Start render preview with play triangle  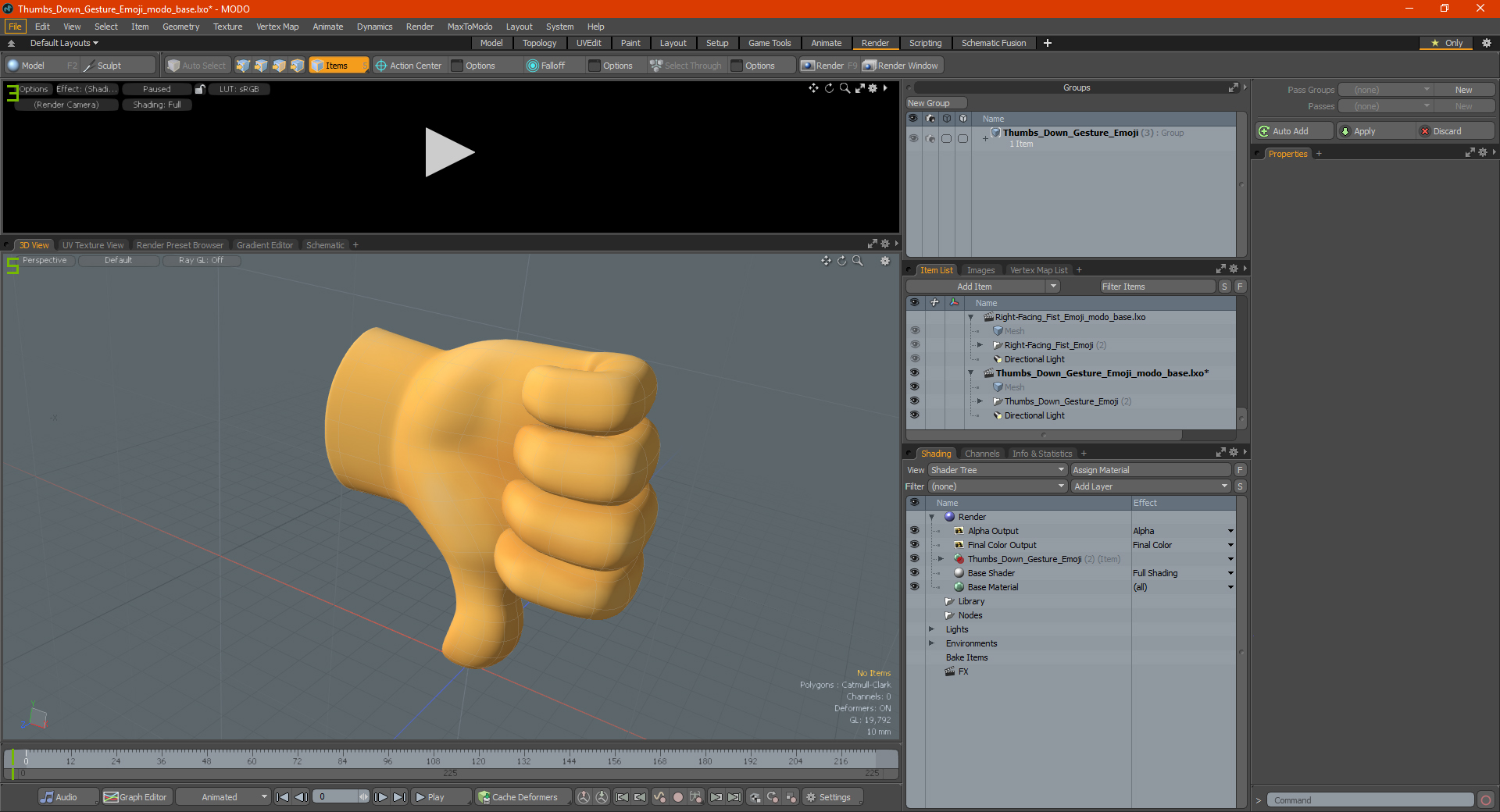[449, 152]
